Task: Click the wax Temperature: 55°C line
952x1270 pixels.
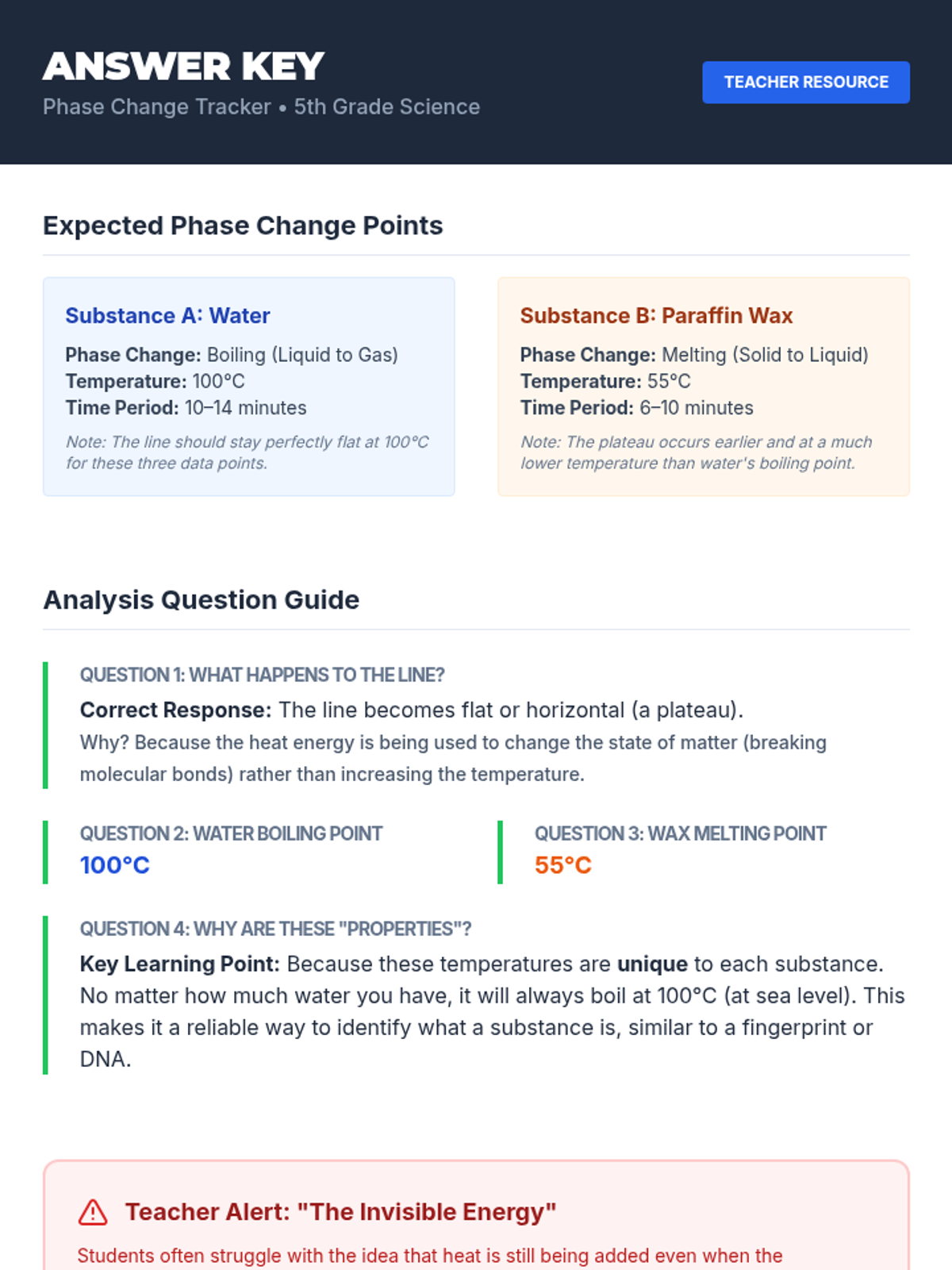Action: click(x=605, y=382)
